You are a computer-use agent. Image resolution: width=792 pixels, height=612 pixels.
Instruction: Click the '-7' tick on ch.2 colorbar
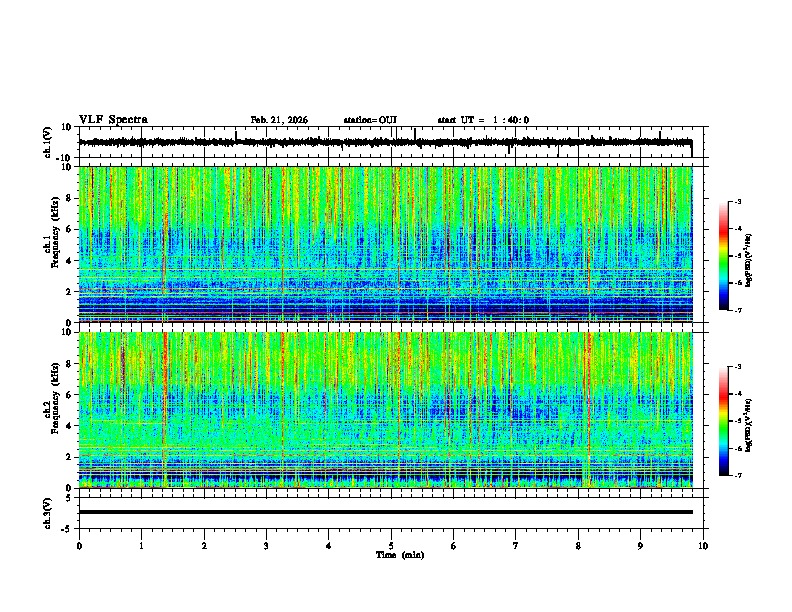point(738,476)
